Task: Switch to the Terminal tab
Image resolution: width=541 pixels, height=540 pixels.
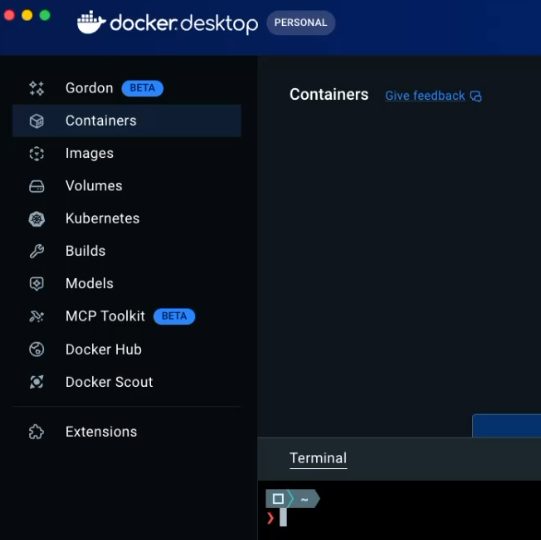Action: coord(318,459)
